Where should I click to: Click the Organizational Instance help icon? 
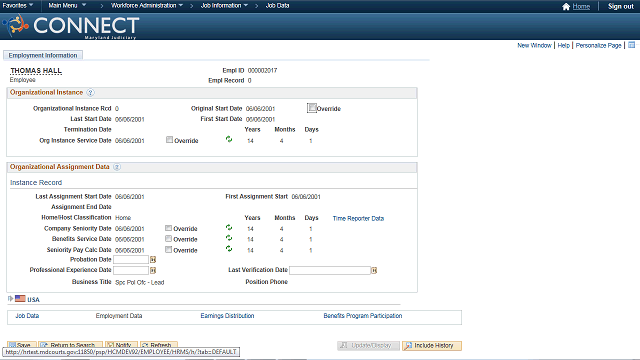[x=91, y=93]
